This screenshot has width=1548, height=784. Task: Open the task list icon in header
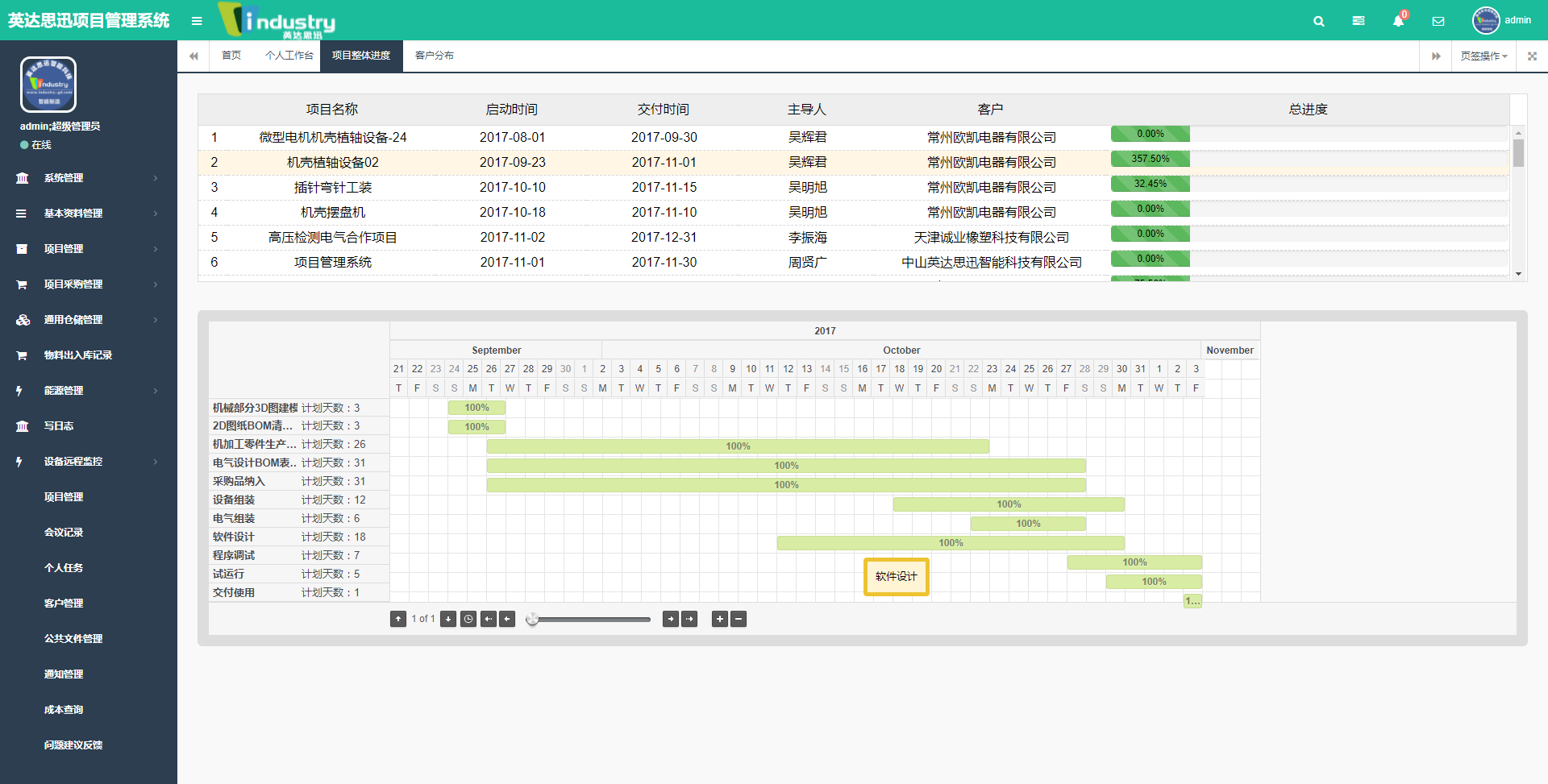(x=1359, y=21)
